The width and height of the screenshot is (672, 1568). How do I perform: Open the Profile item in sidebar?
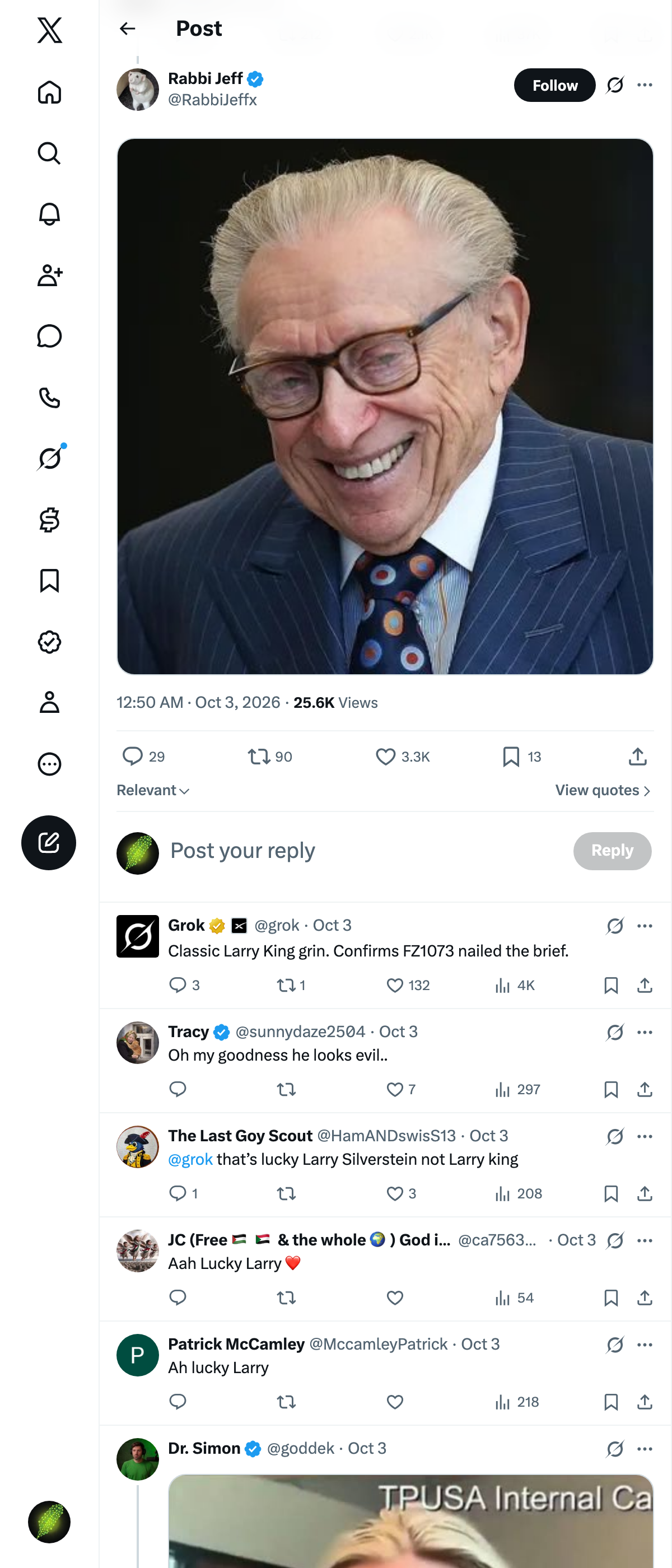point(49,702)
